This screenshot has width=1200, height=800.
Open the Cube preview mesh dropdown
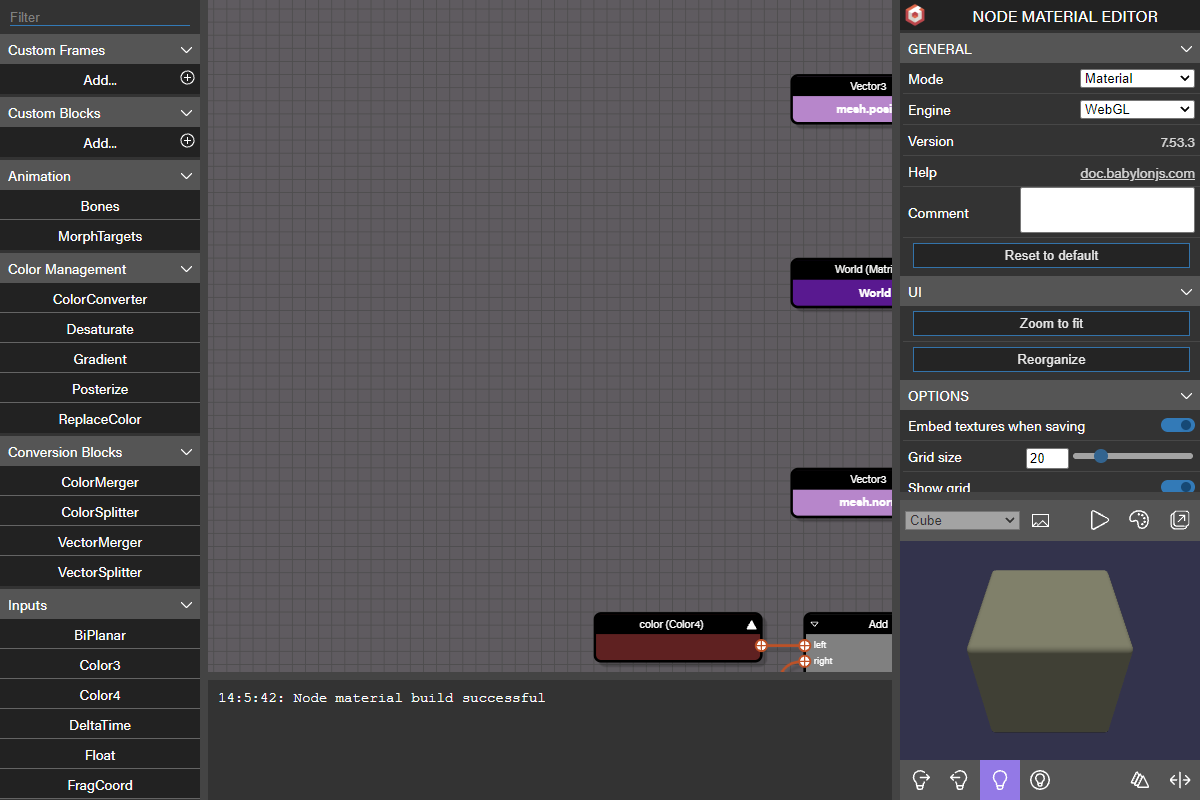click(961, 520)
